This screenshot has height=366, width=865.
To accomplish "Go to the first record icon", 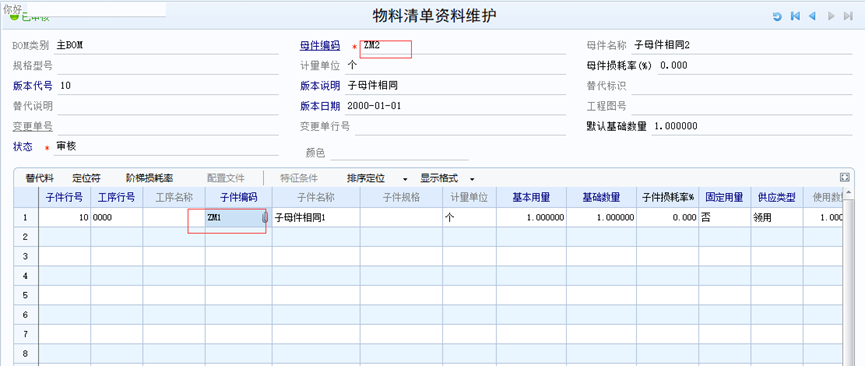I will [795, 17].
